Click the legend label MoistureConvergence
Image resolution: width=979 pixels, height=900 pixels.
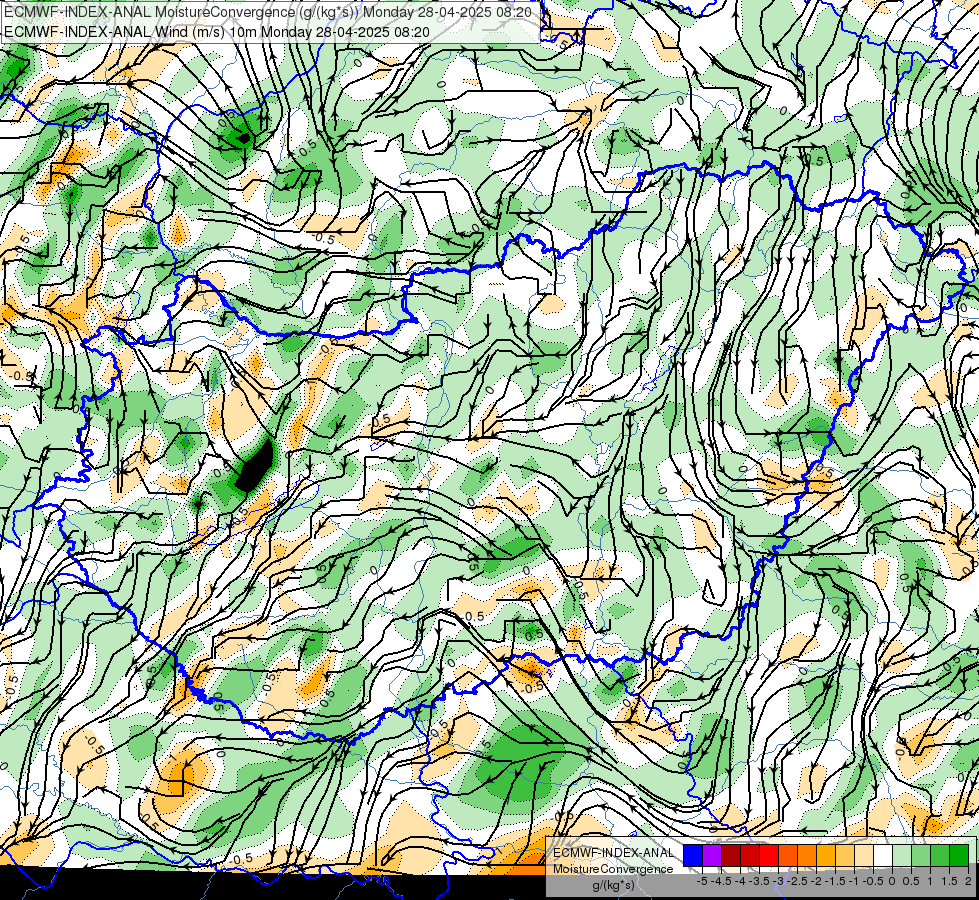coord(613,869)
